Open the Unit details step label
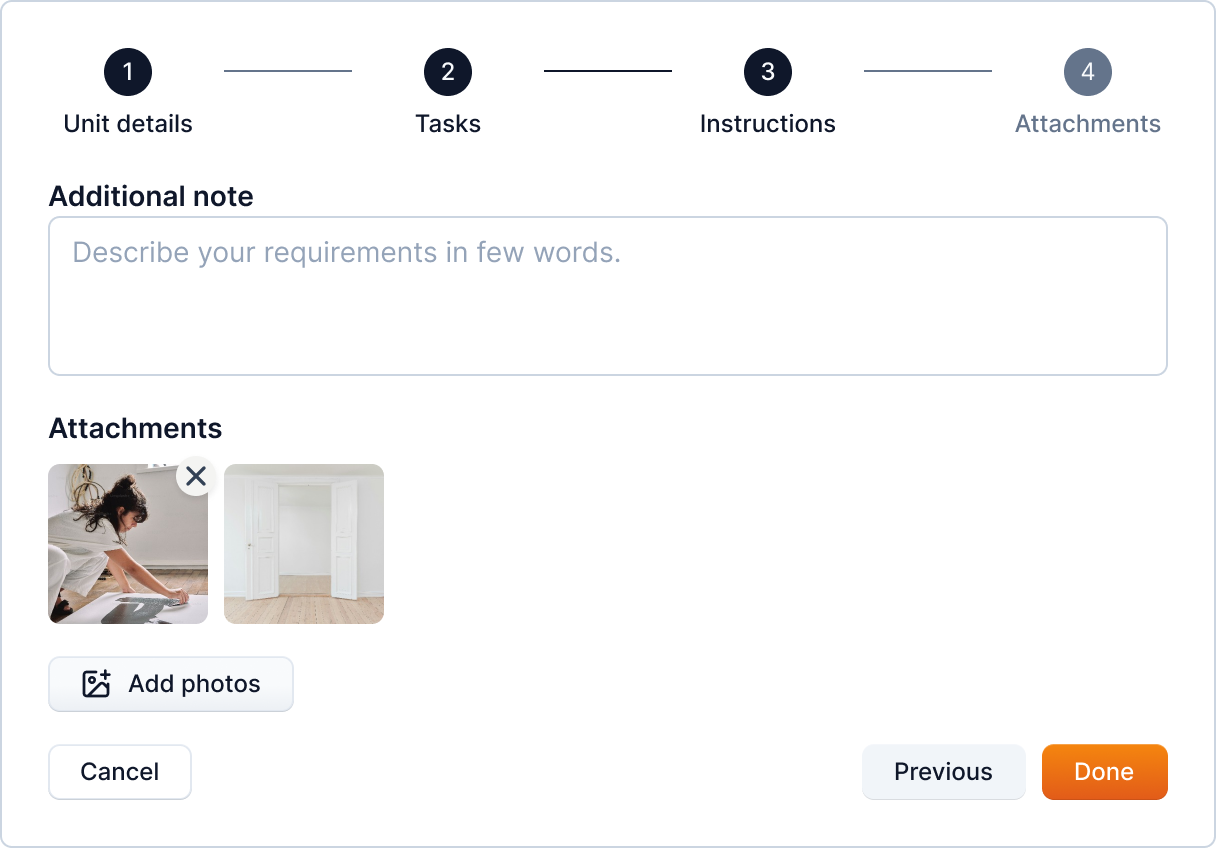 click(128, 124)
